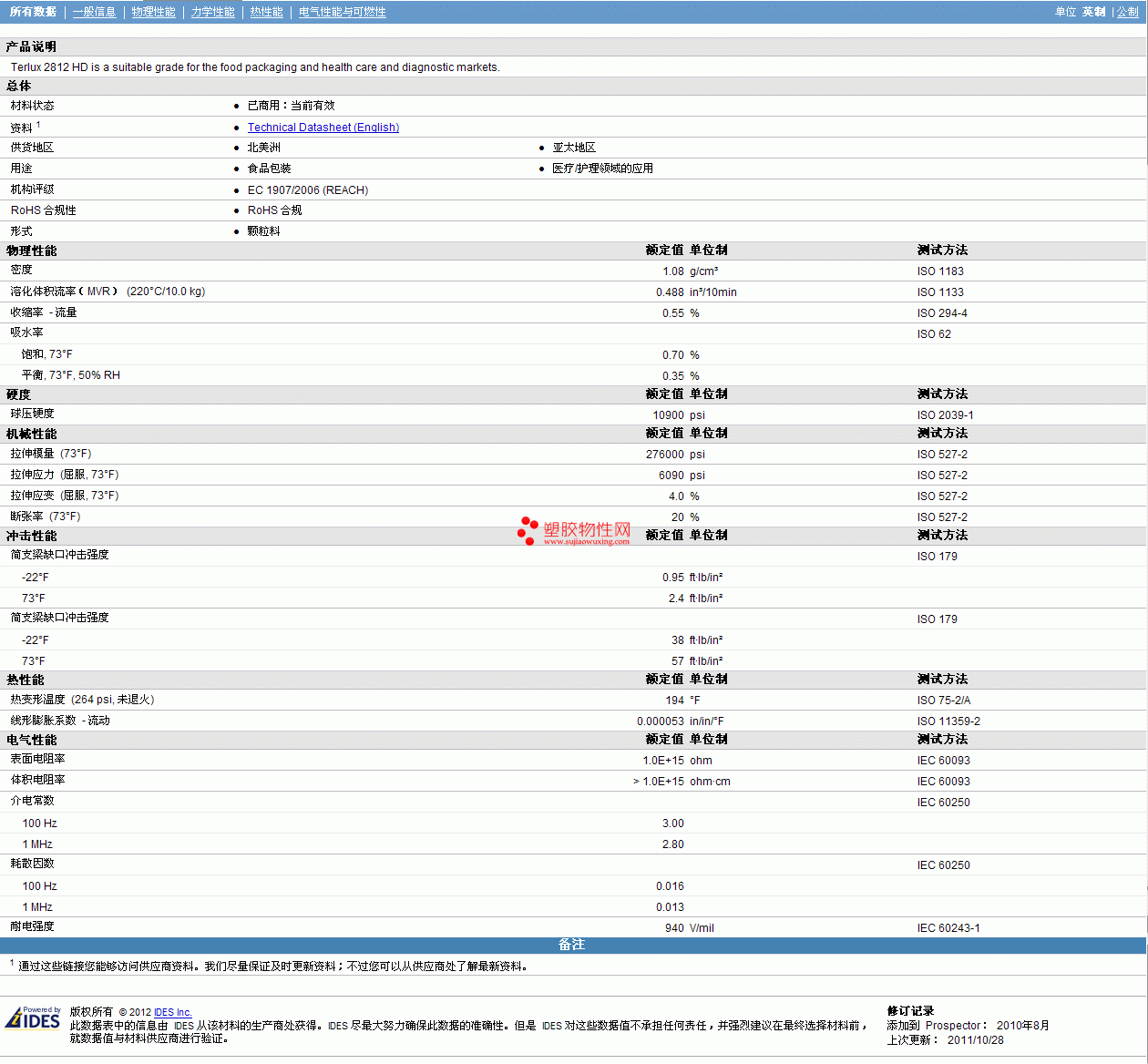Click the RoHS 合规 value entry

274,210
